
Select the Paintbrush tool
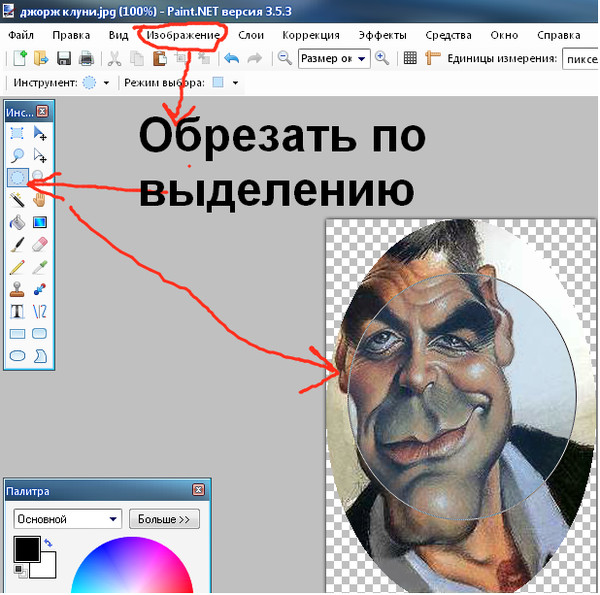pos(17,245)
